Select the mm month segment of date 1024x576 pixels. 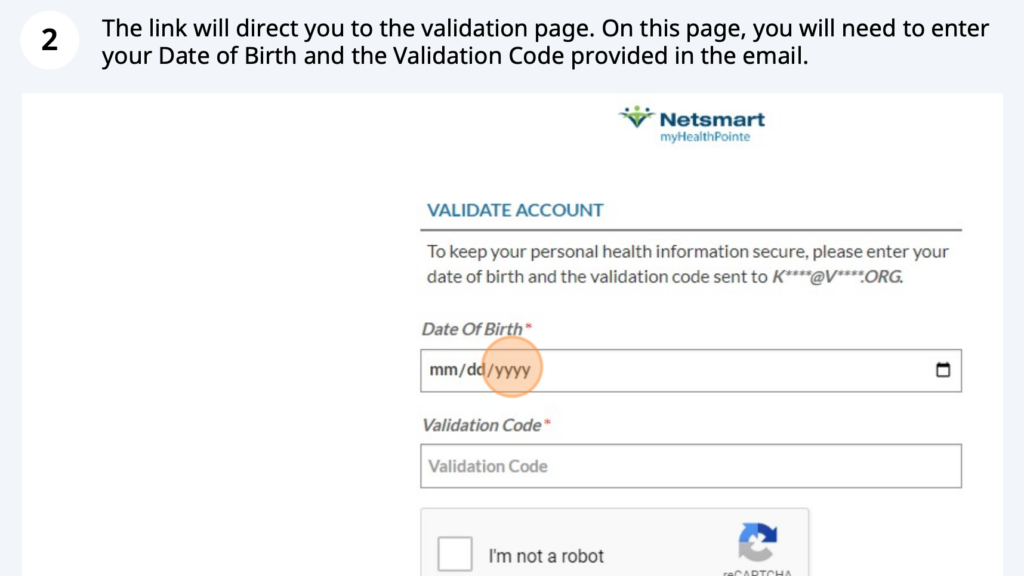click(443, 370)
